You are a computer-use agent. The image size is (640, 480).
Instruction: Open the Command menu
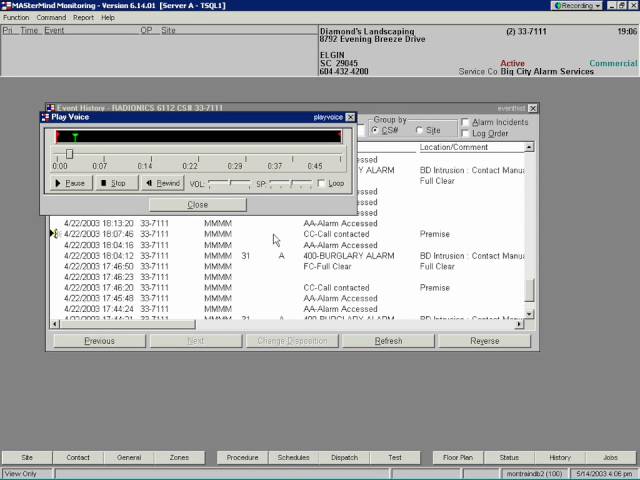coord(51,18)
